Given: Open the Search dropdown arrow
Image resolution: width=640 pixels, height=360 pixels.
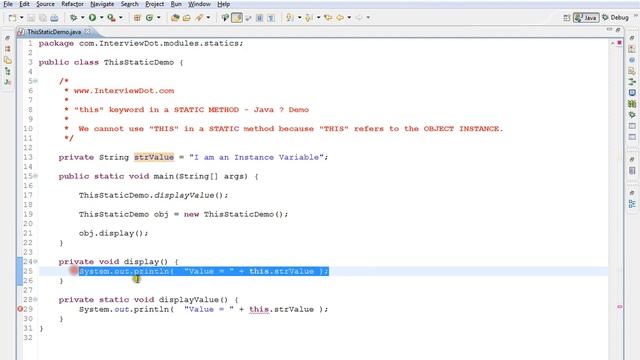Looking at the screenshot, I should point(208,18).
